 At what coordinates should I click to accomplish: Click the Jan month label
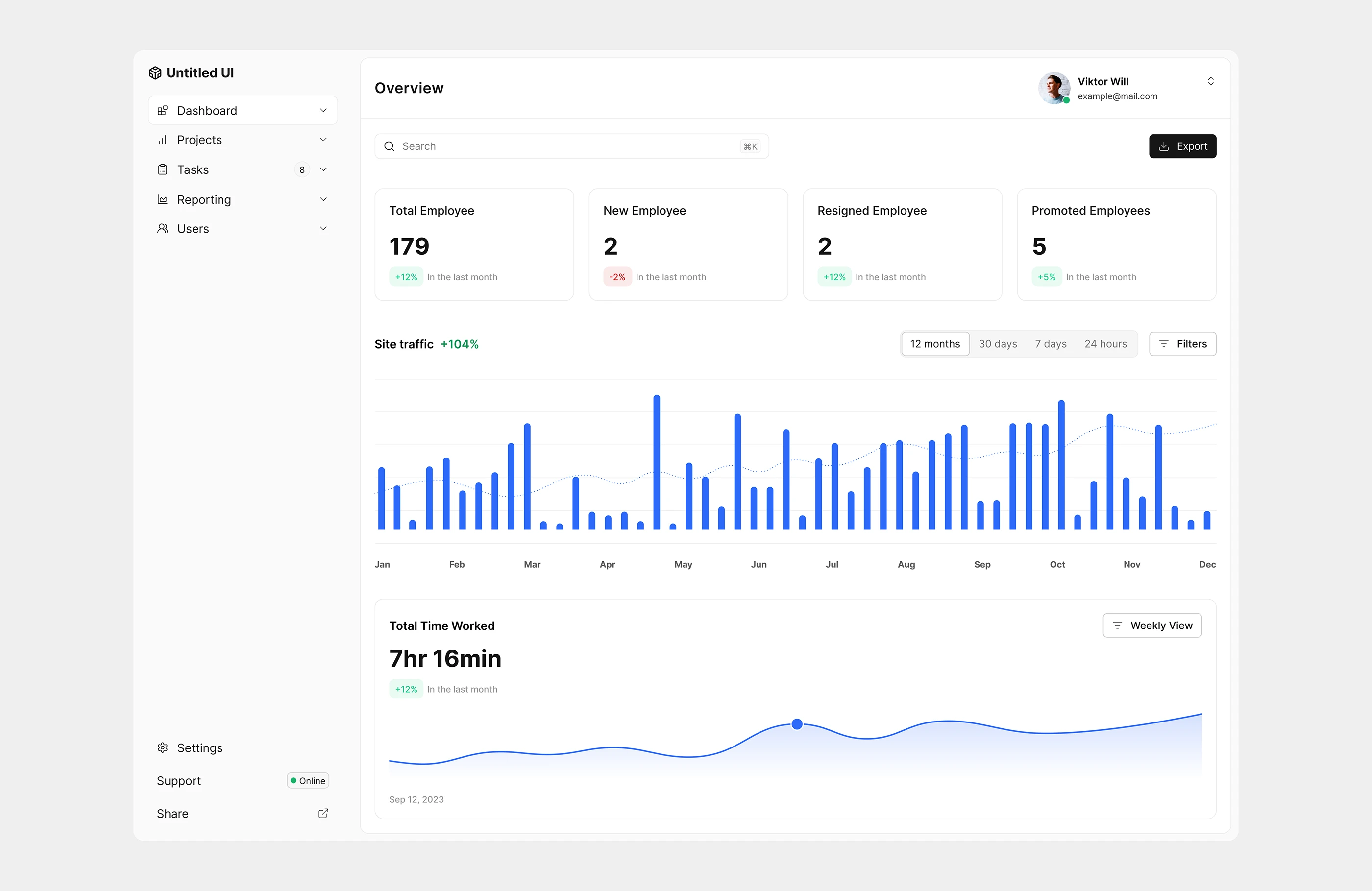(382, 565)
